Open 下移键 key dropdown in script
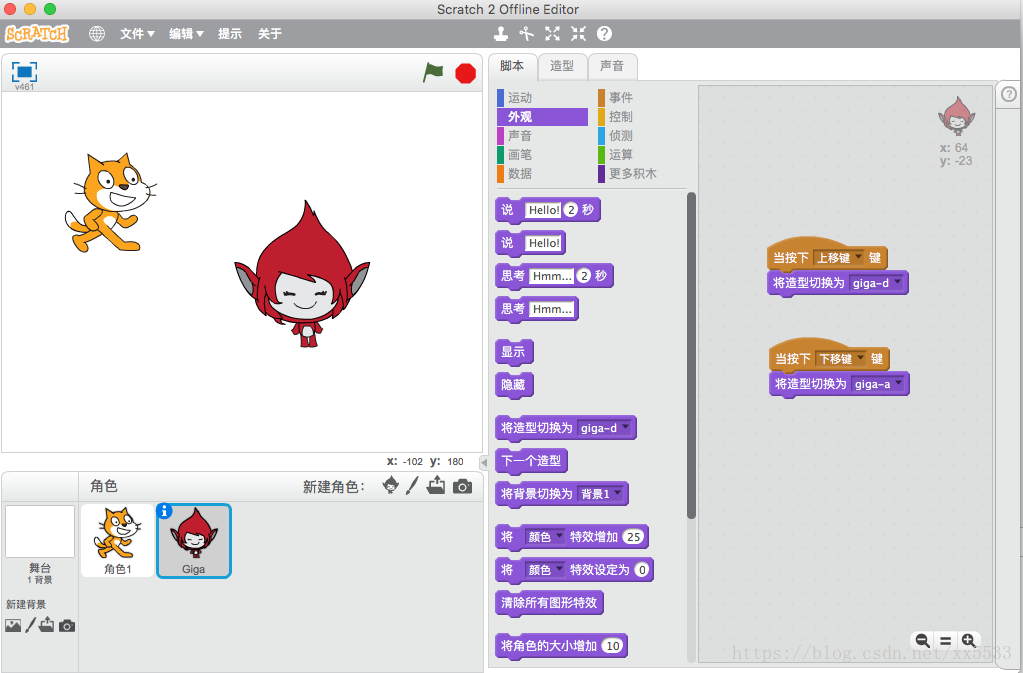This screenshot has height=673, width=1023. (x=841, y=359)
